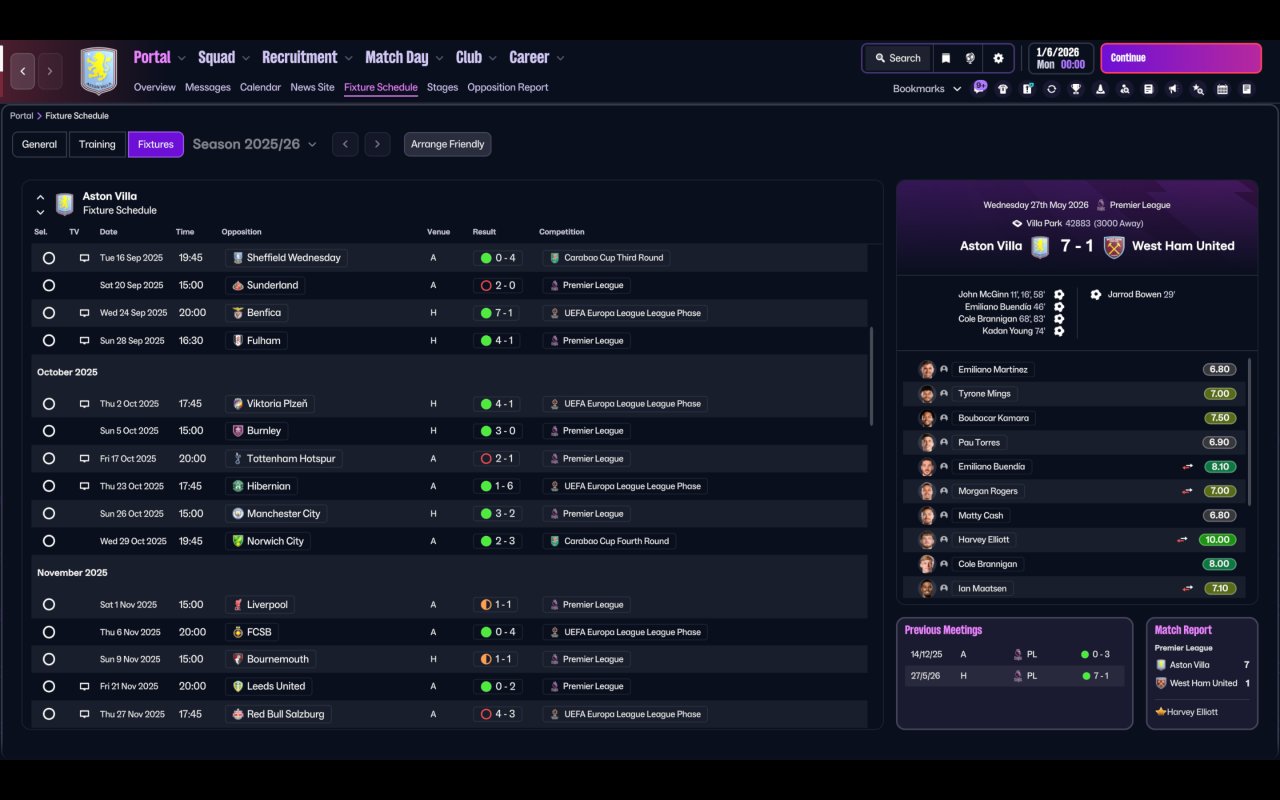
Task: Click TV icon on Red Bull Salzburg row
Action: [85, 714]
